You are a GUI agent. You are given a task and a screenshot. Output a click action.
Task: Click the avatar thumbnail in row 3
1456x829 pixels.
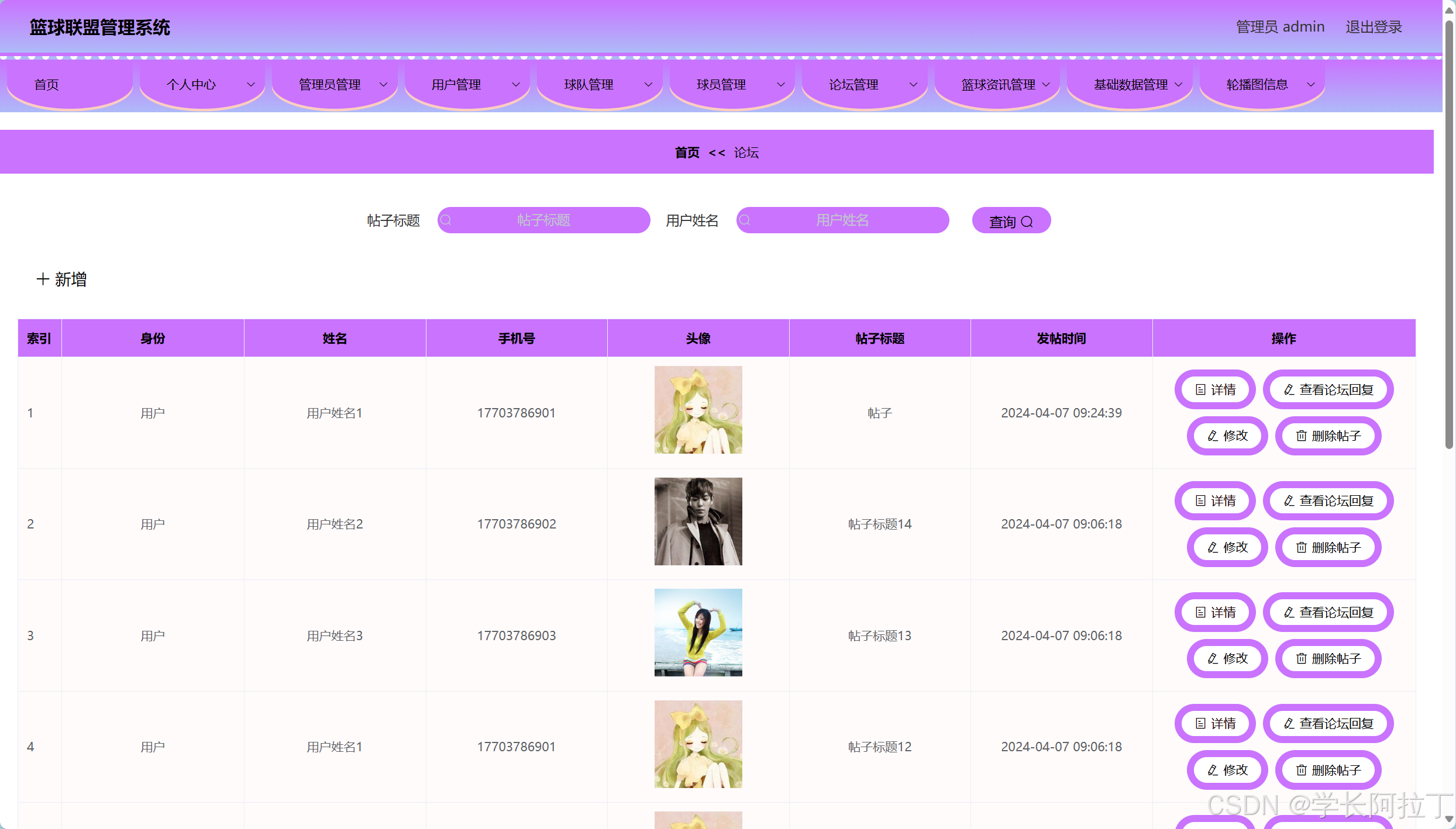pos(697,632)
